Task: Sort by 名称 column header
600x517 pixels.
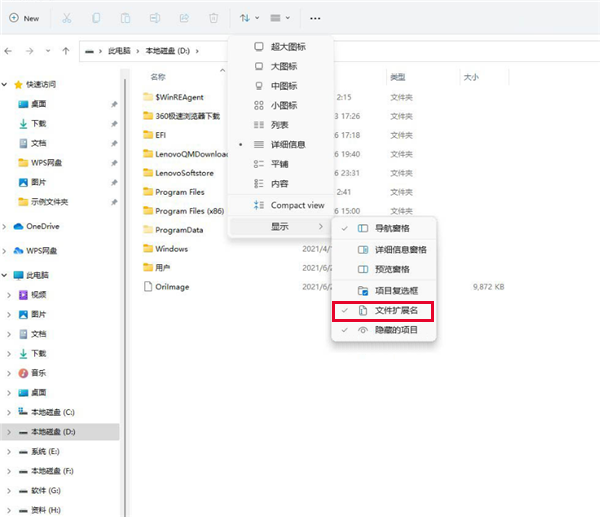Action: click(159, 76)
